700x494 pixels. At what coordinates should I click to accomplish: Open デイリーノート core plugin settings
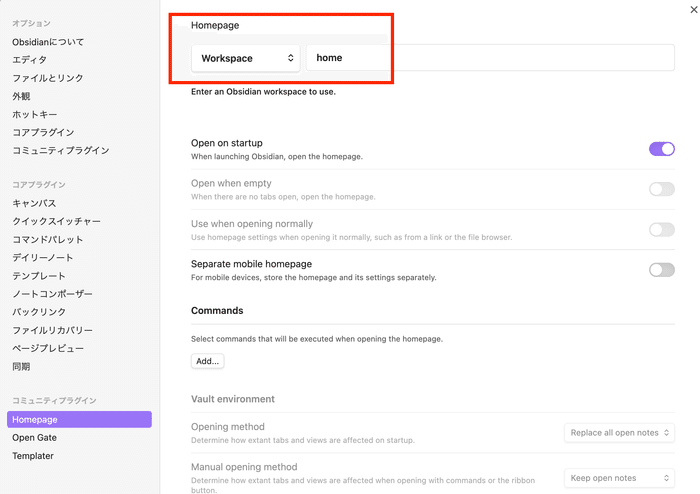[x=41, y=258]
